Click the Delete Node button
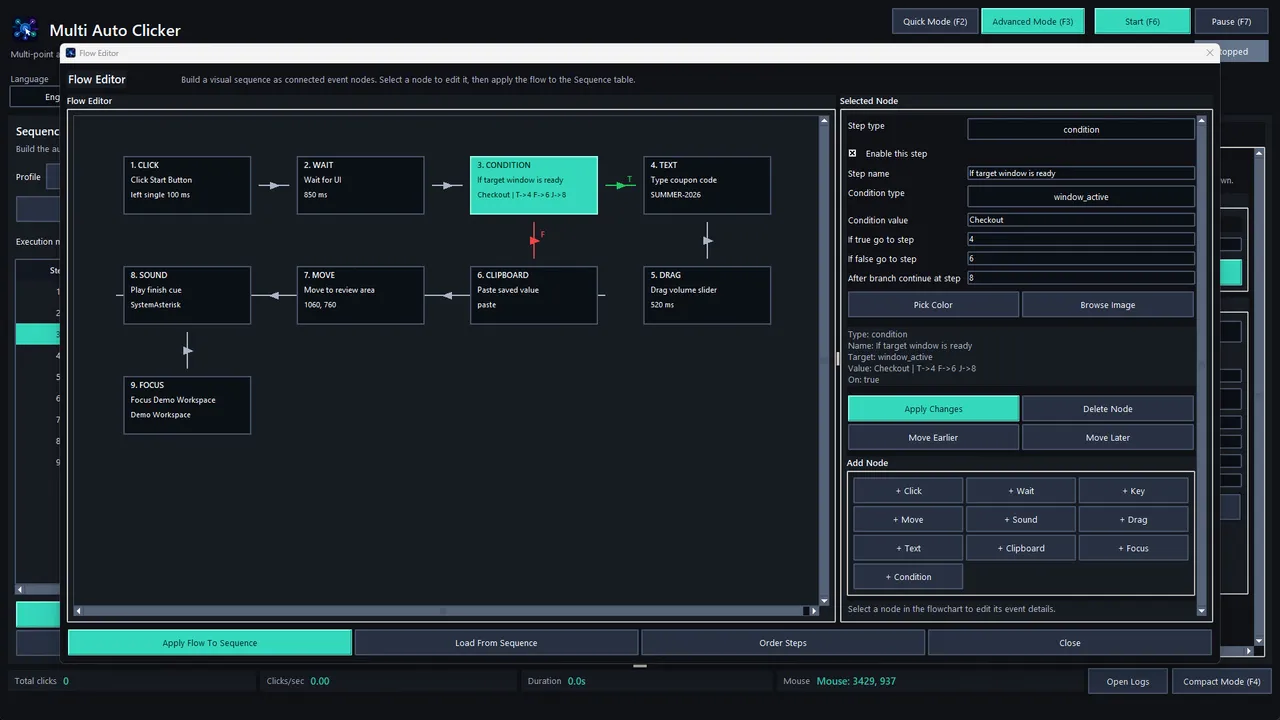The image size is (1280, 720). [x=1108, y=409]
